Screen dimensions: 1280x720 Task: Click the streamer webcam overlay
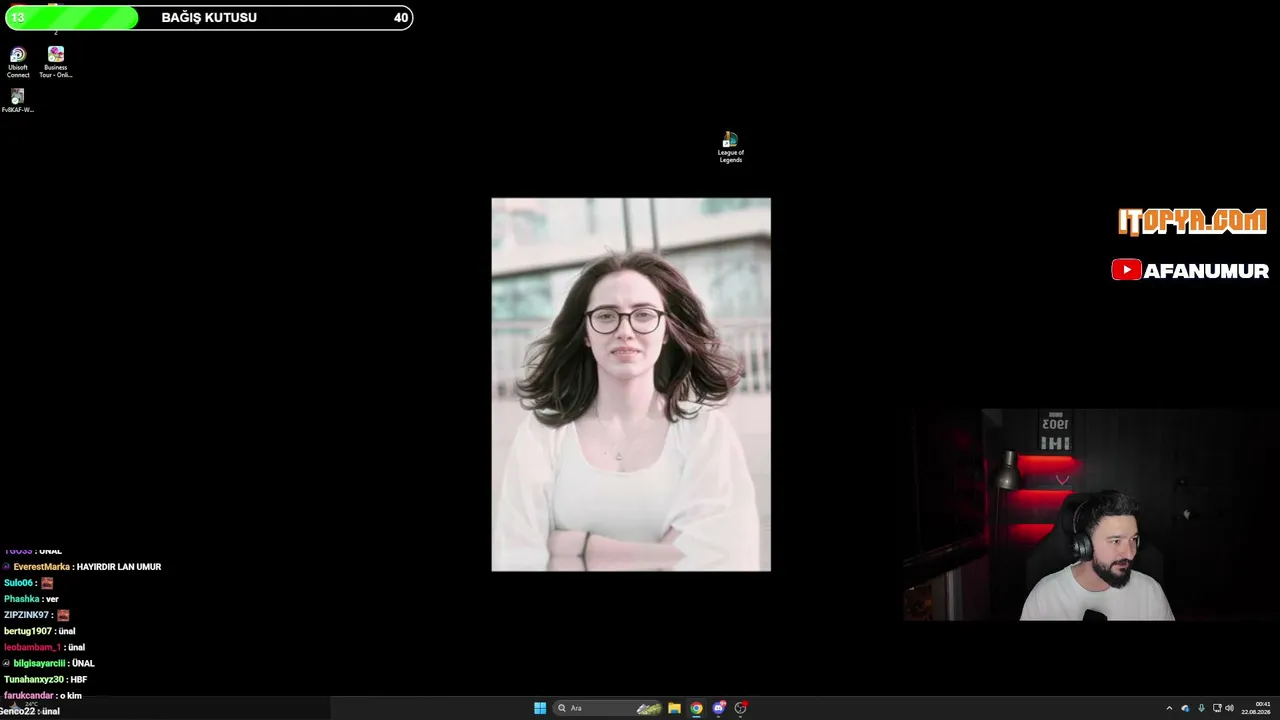[x=1091, y=514]
